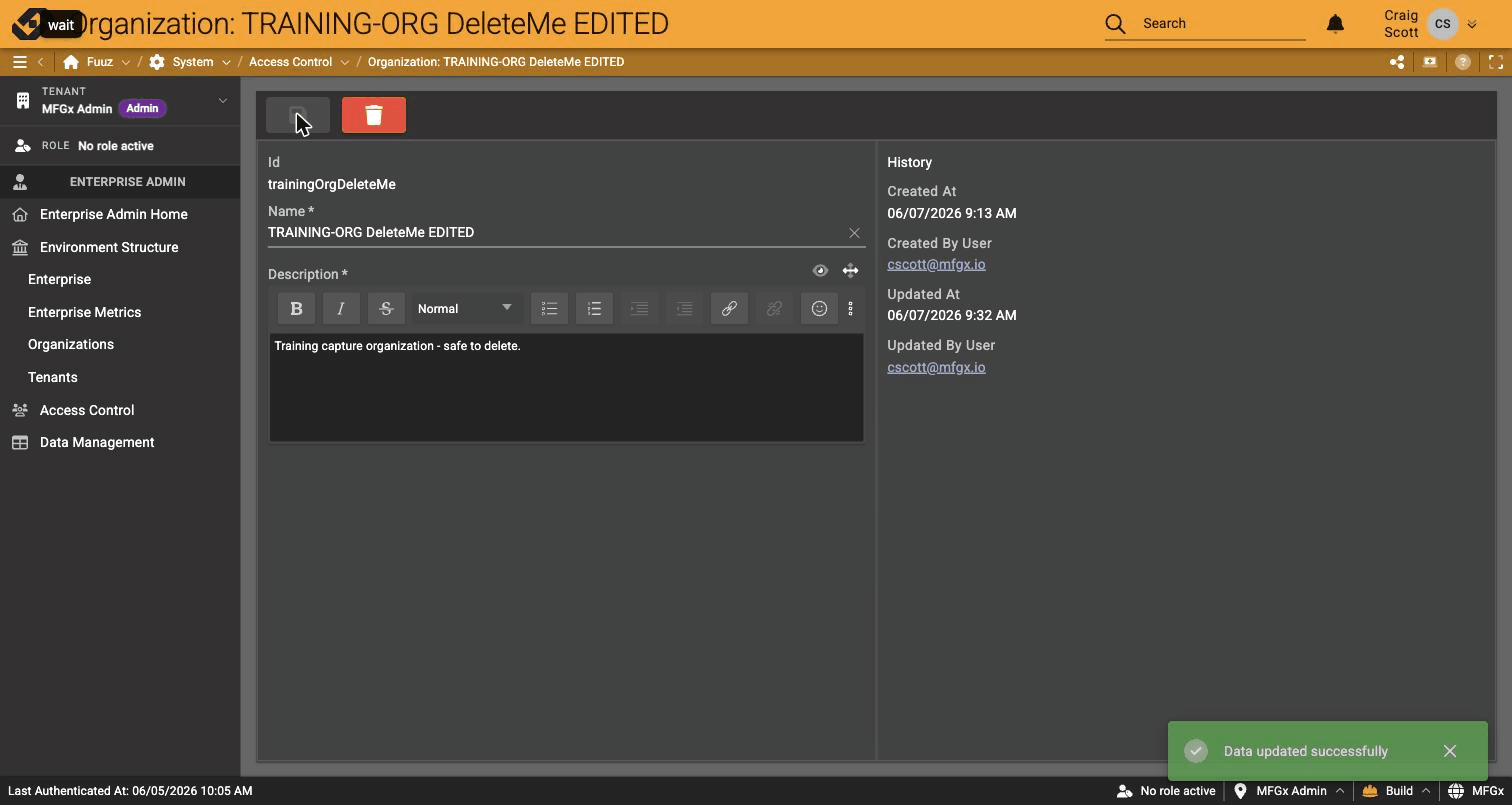Toggle the hamburger navigation menu icon

(19, 62)
